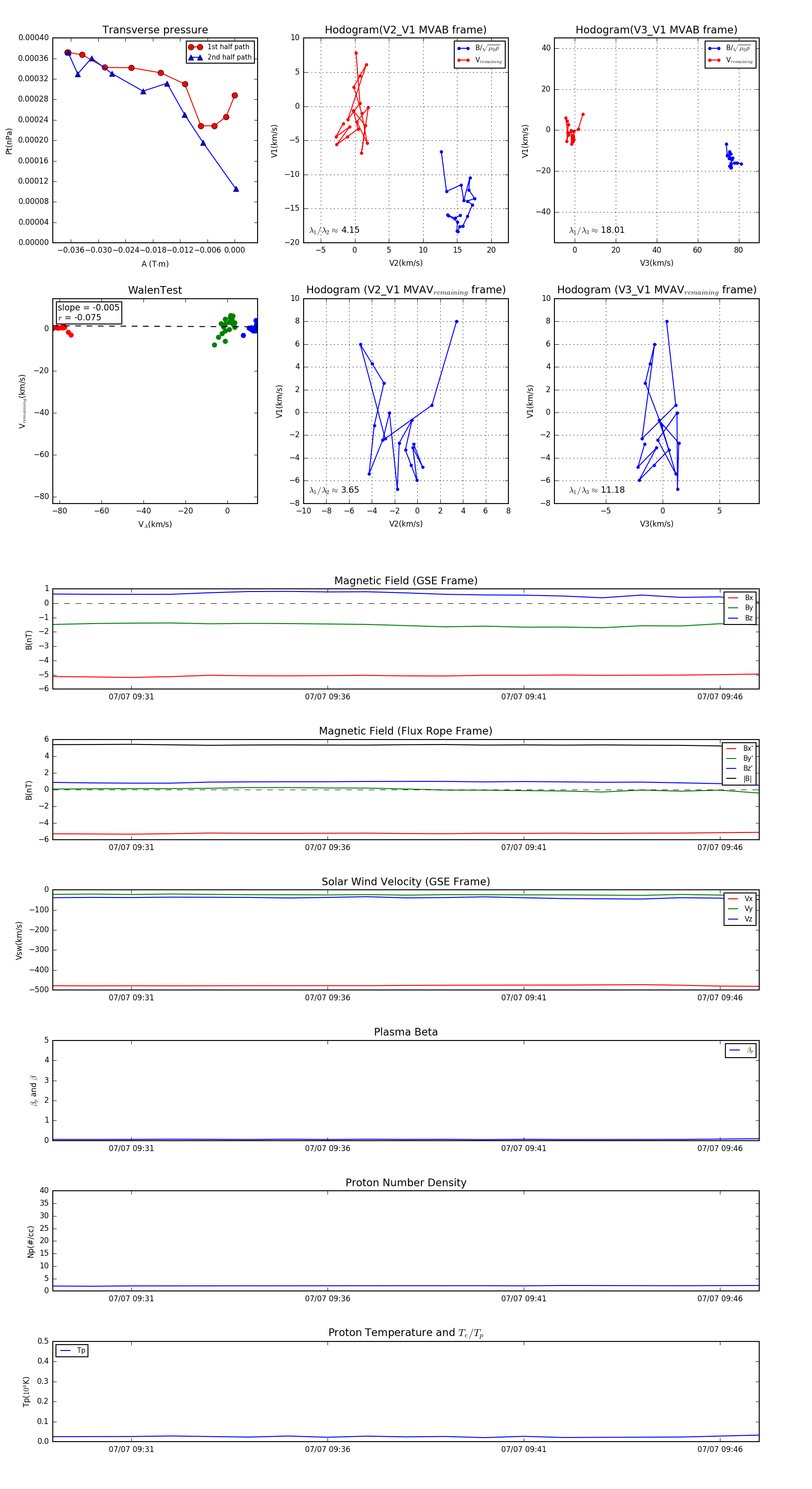
Task: Click the 'λ1/λ2 ≈ 3.65' annotation
Action: [334, 490]
